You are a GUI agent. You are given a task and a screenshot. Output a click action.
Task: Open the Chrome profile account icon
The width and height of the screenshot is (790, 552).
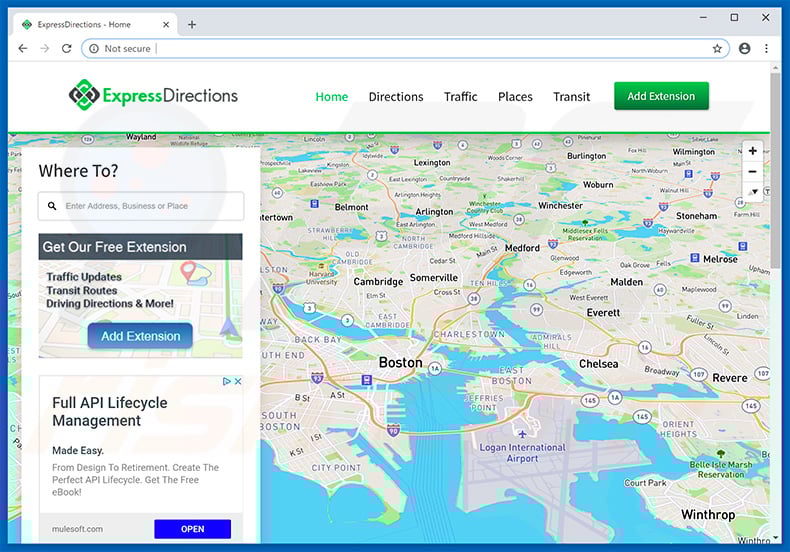point(744,48)
